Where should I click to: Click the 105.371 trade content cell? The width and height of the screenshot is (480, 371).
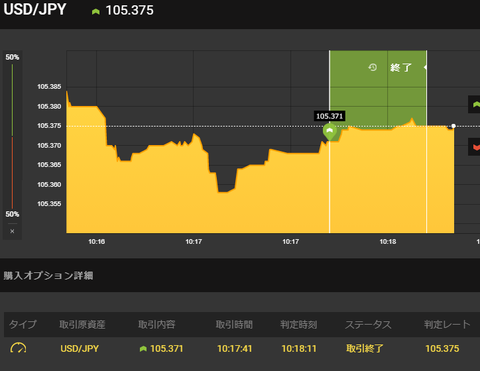coord(167,349)
